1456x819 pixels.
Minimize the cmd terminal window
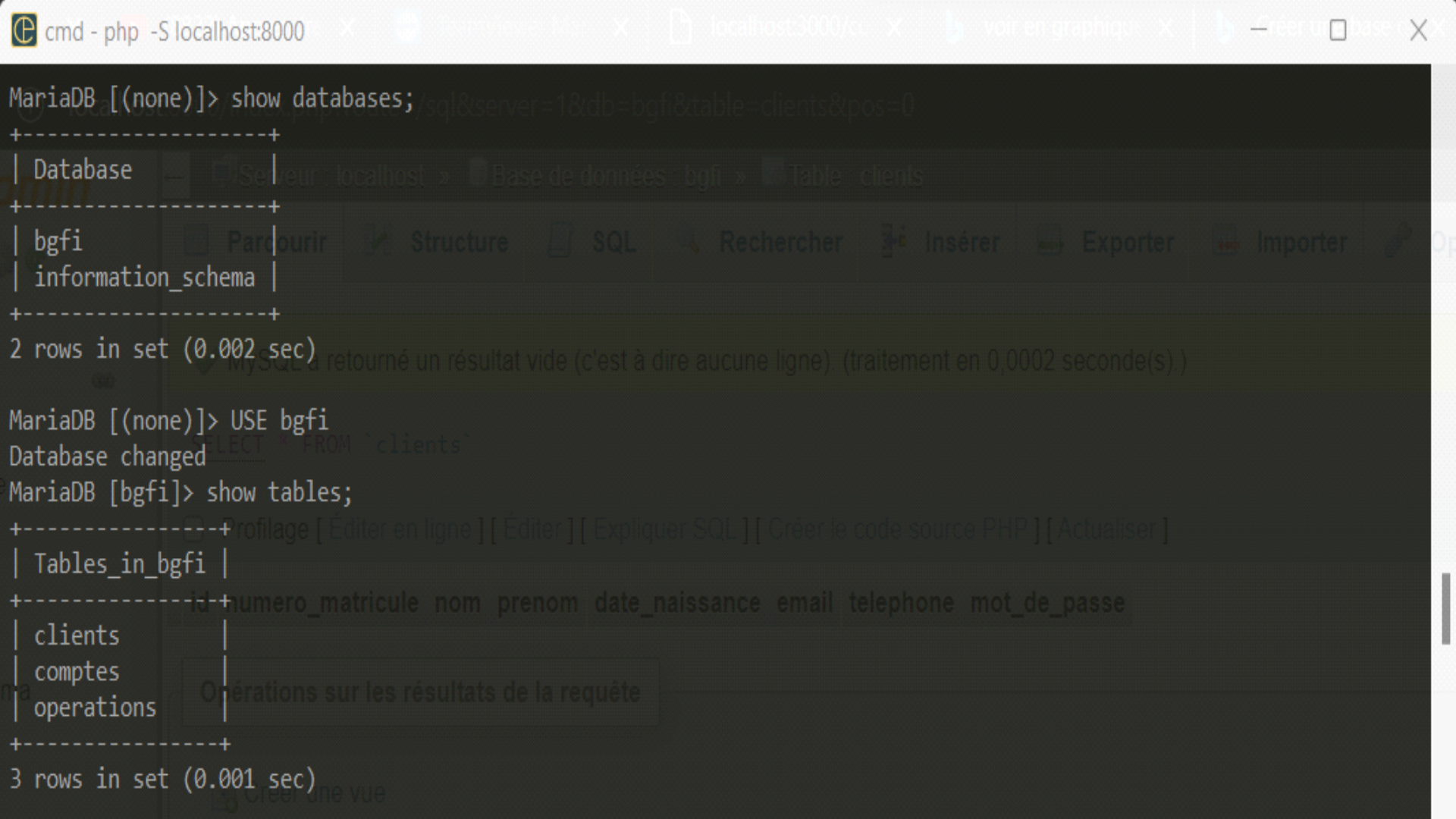(1259, 30)
